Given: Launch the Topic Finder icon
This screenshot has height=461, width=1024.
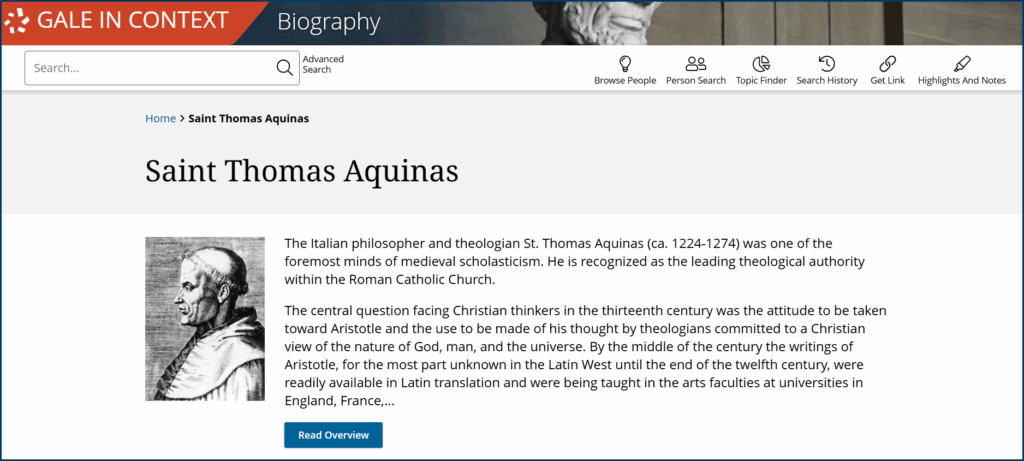Looking at the screenshot, I should pyautogui.click(x=761, y=64).
